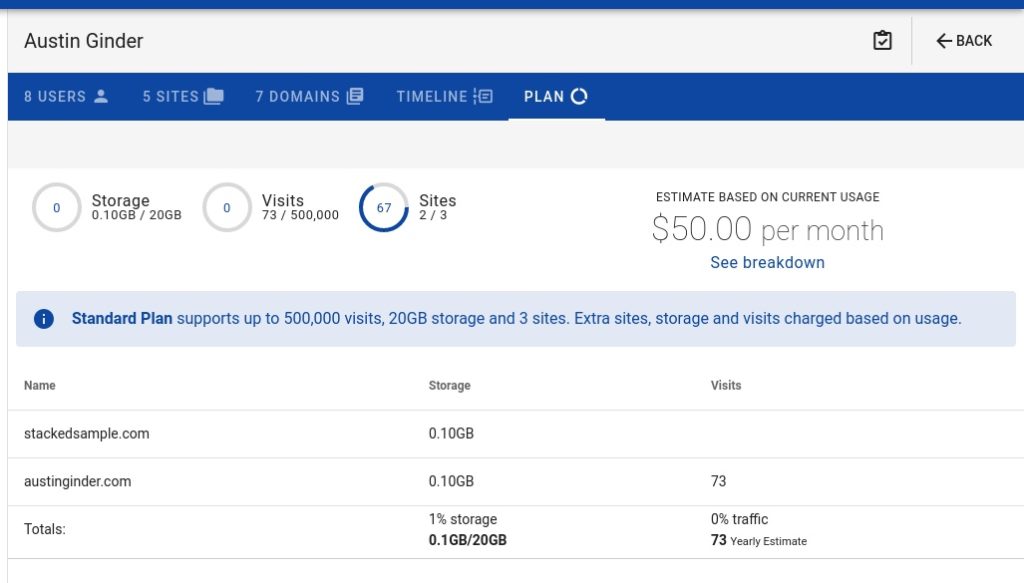The image size is (1024, 583).
Task: Click the domains list icon
Action: click(x=355, y=97)
